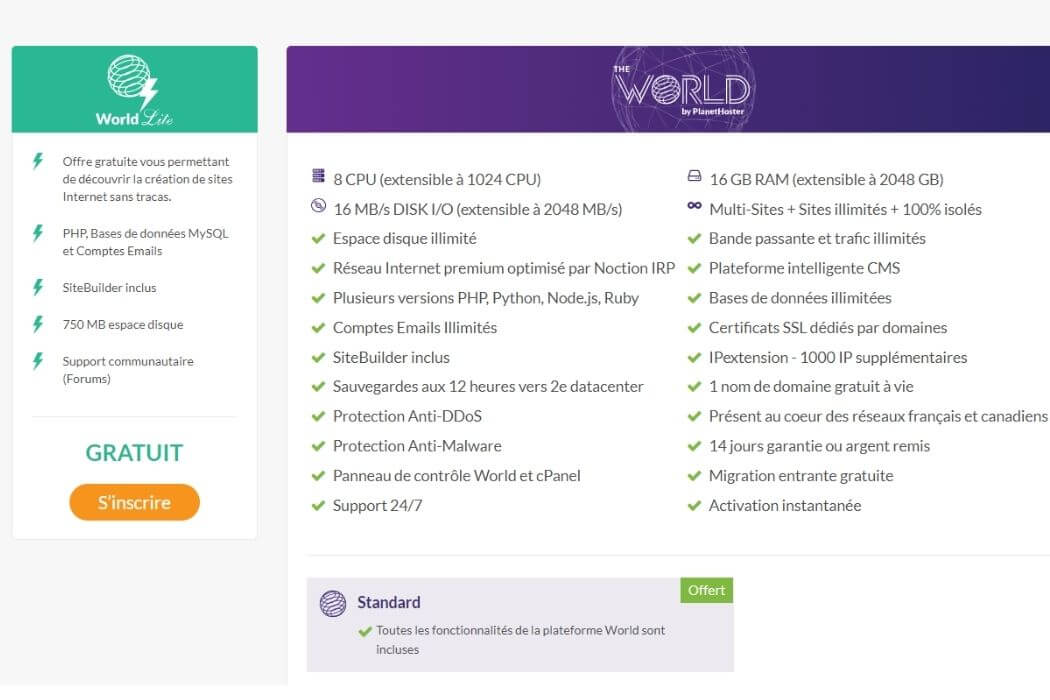Click text '16 GB RAM (extensible à 2048 GB)'
The height and width of the screenshot is (700, 1050).
826,180
